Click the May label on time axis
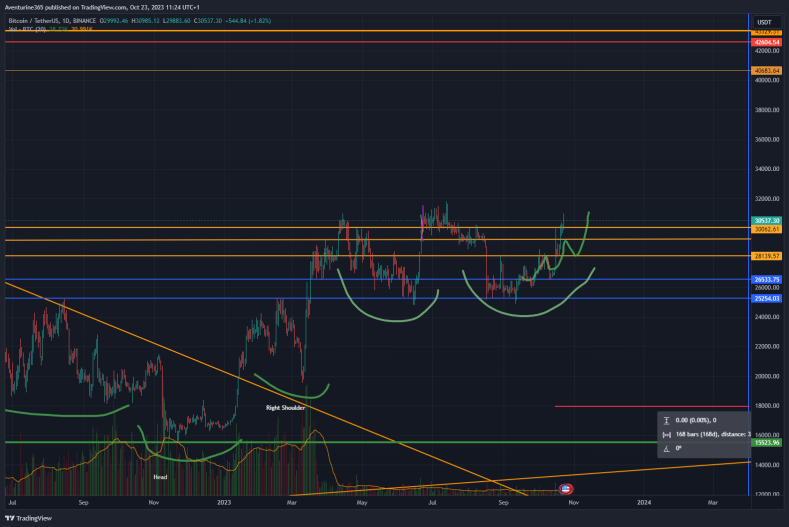The width and height of the screenshot is (789, 527). click(362, 502)
